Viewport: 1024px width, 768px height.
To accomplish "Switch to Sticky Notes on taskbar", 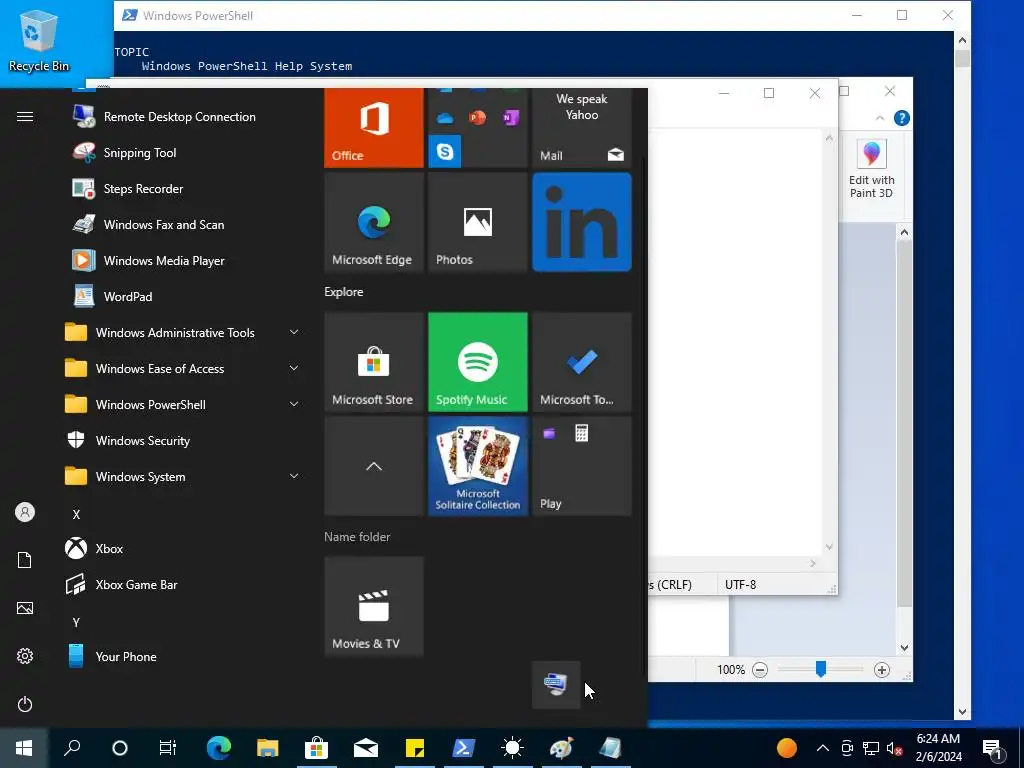I will (x=415, y=748).
